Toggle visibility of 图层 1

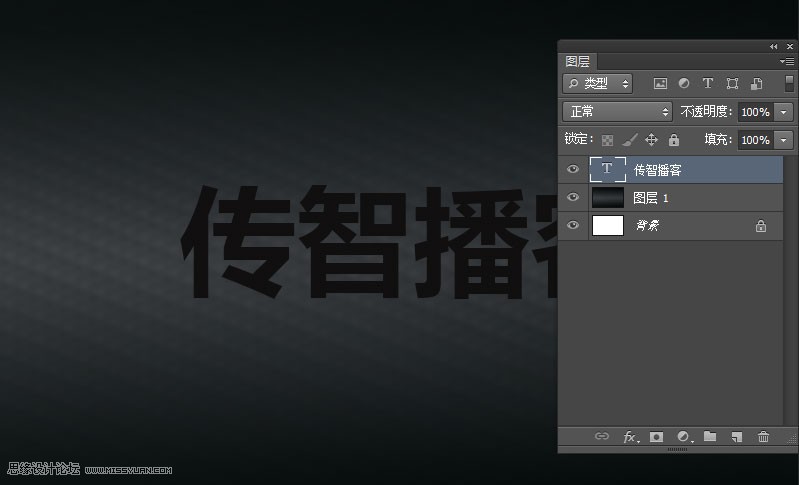point(573,198)
